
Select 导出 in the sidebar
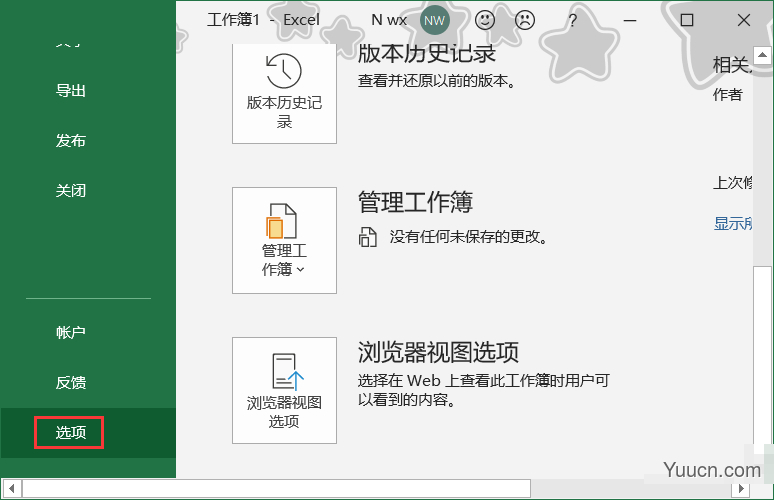71,91
